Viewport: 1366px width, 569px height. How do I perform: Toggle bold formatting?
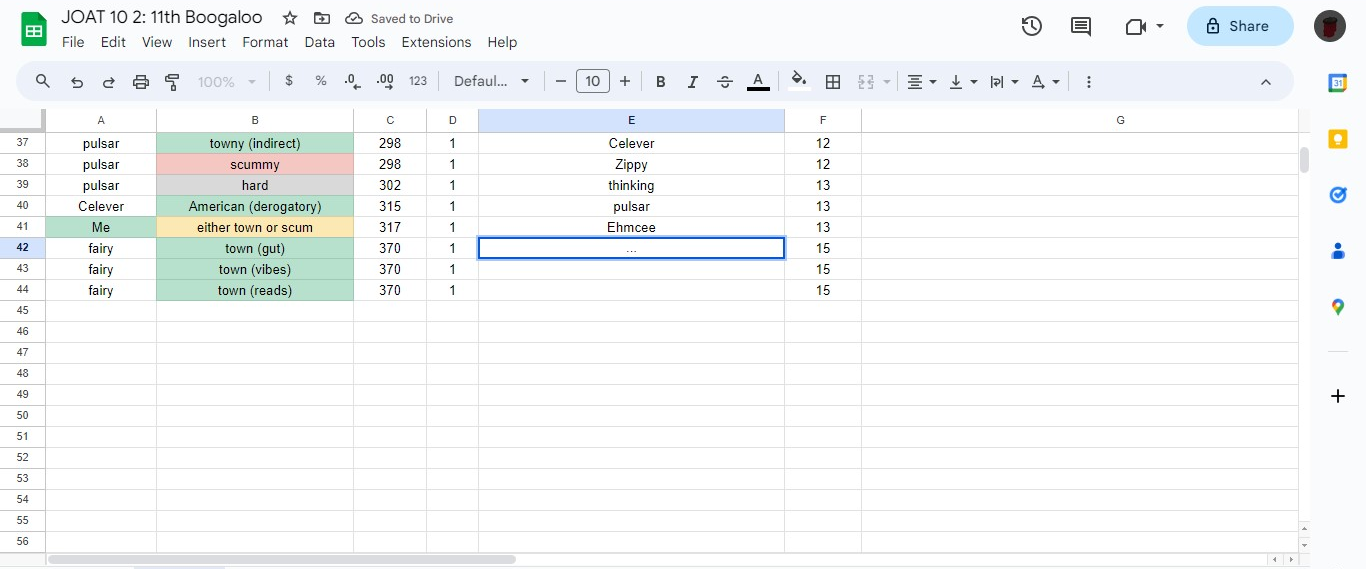[x=660, y=82]
